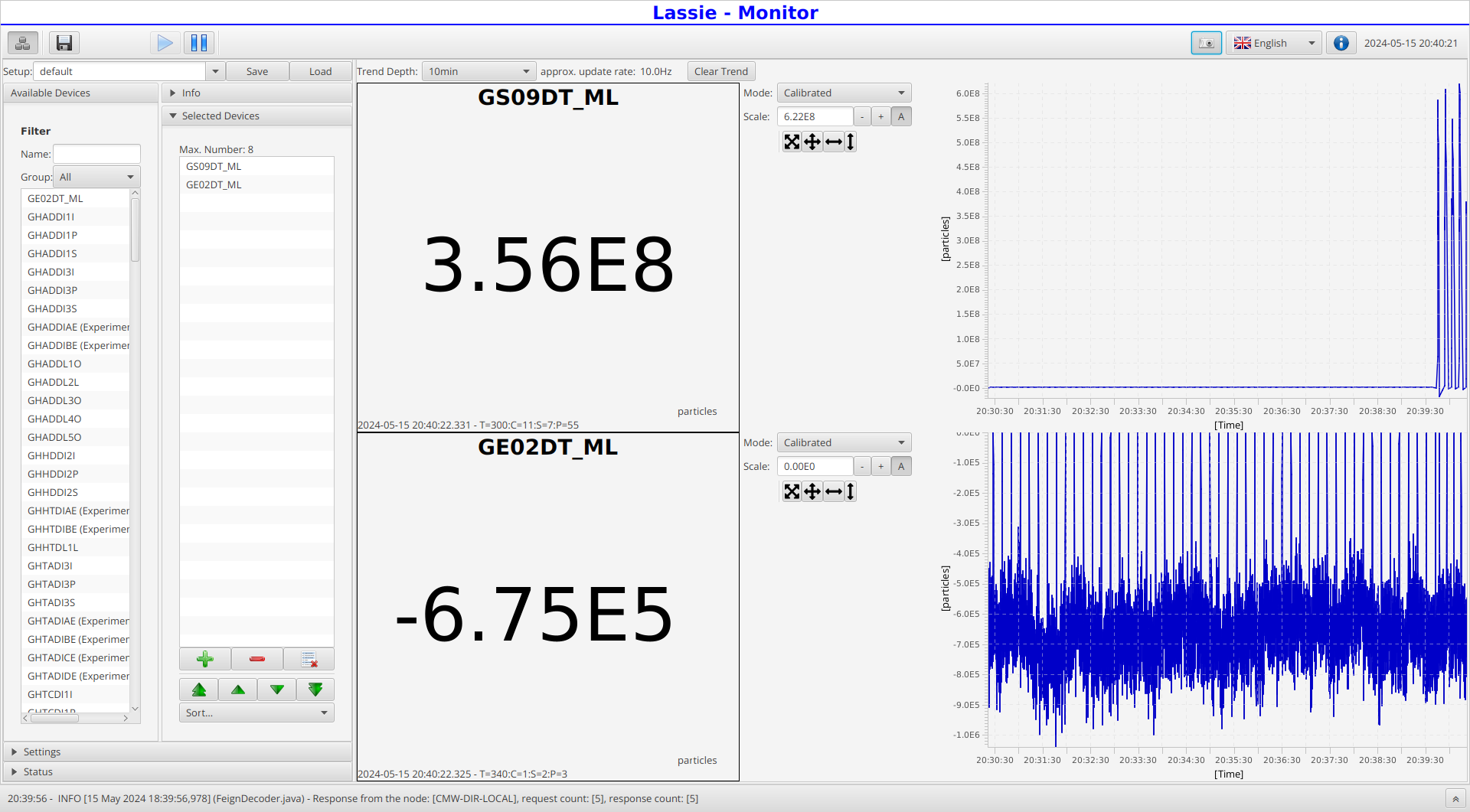Start monitoring with the play button

165,43
